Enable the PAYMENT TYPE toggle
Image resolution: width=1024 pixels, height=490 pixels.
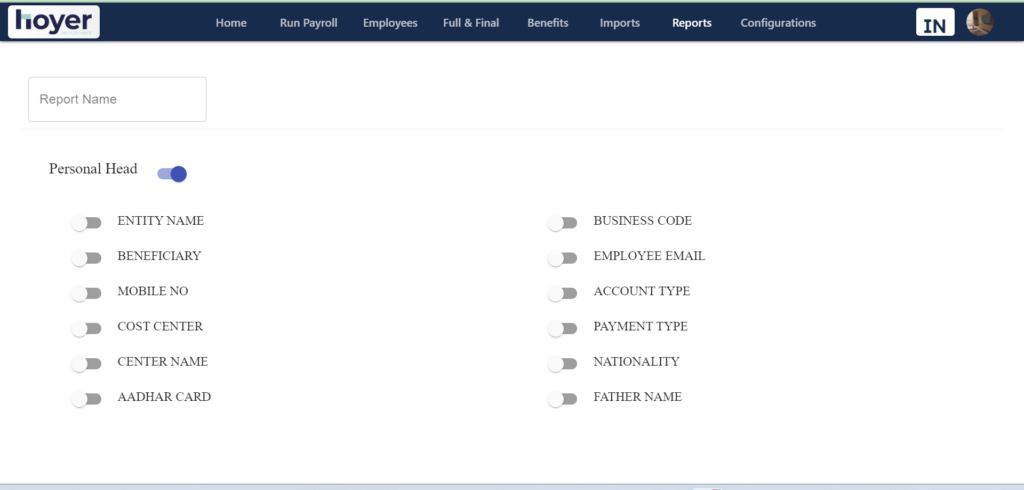click(562, 329)
